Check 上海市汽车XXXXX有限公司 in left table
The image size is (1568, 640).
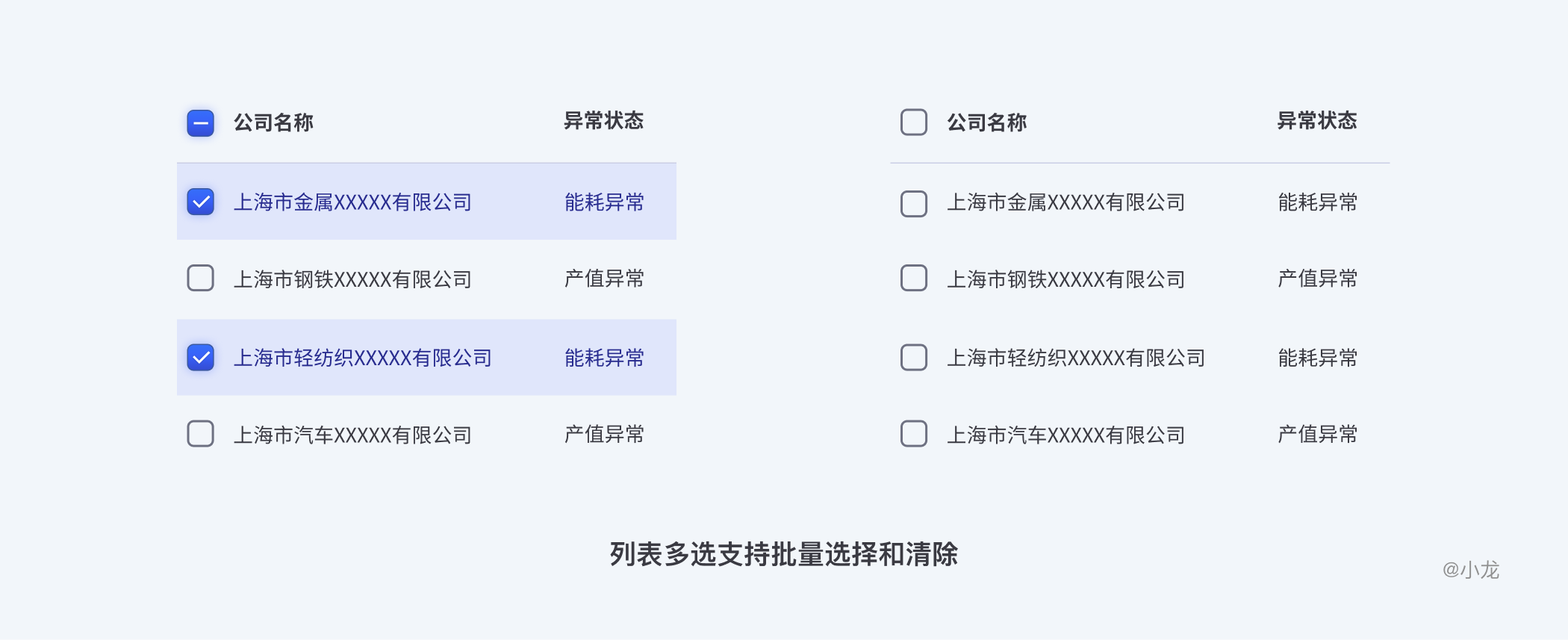200,434
